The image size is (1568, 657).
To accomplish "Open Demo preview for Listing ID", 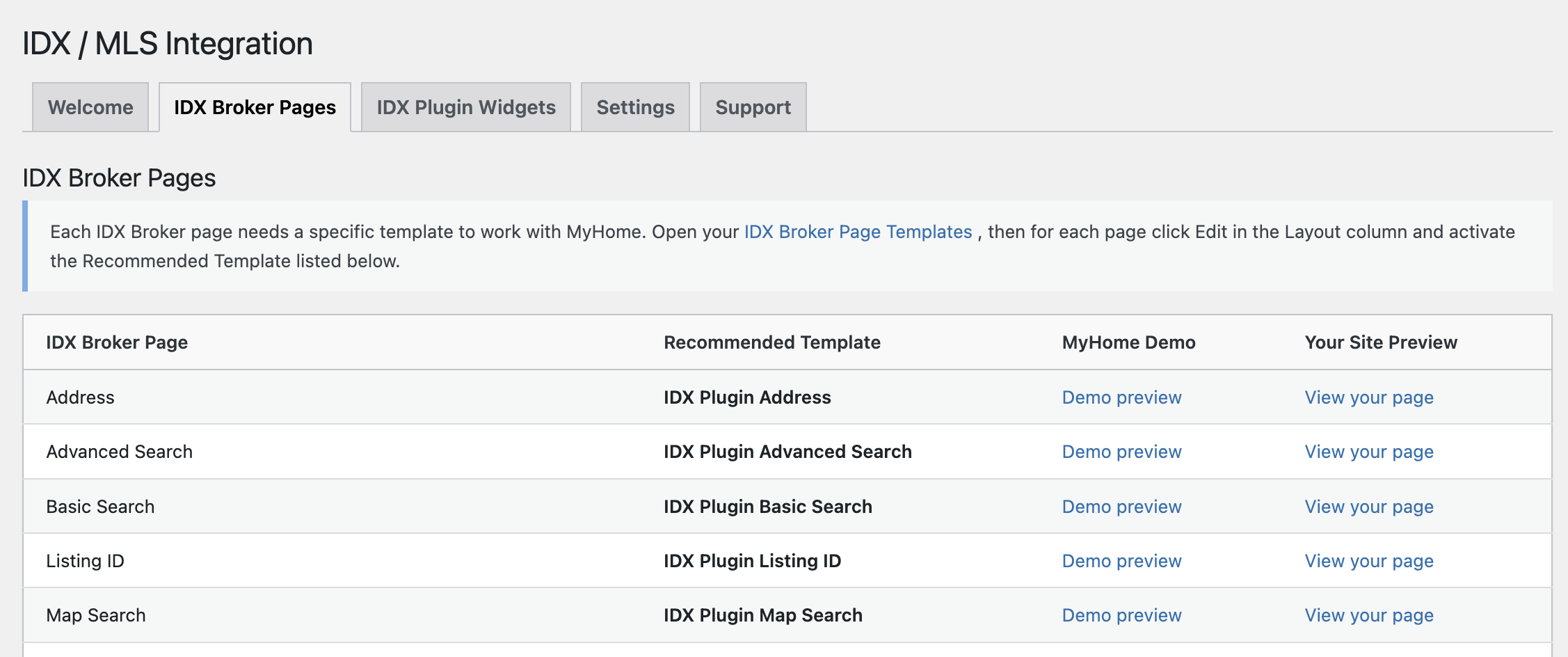I will point(1121,561).
